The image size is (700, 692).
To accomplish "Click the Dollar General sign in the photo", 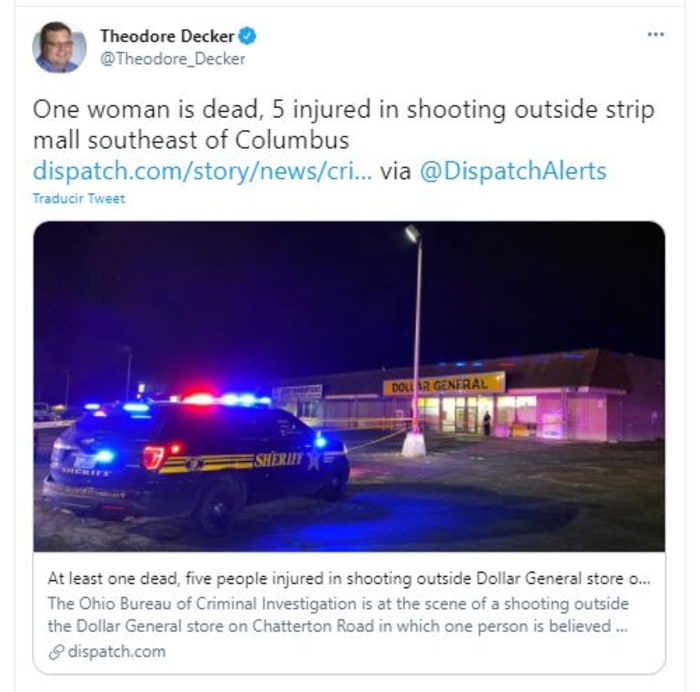I will point(444,384).
